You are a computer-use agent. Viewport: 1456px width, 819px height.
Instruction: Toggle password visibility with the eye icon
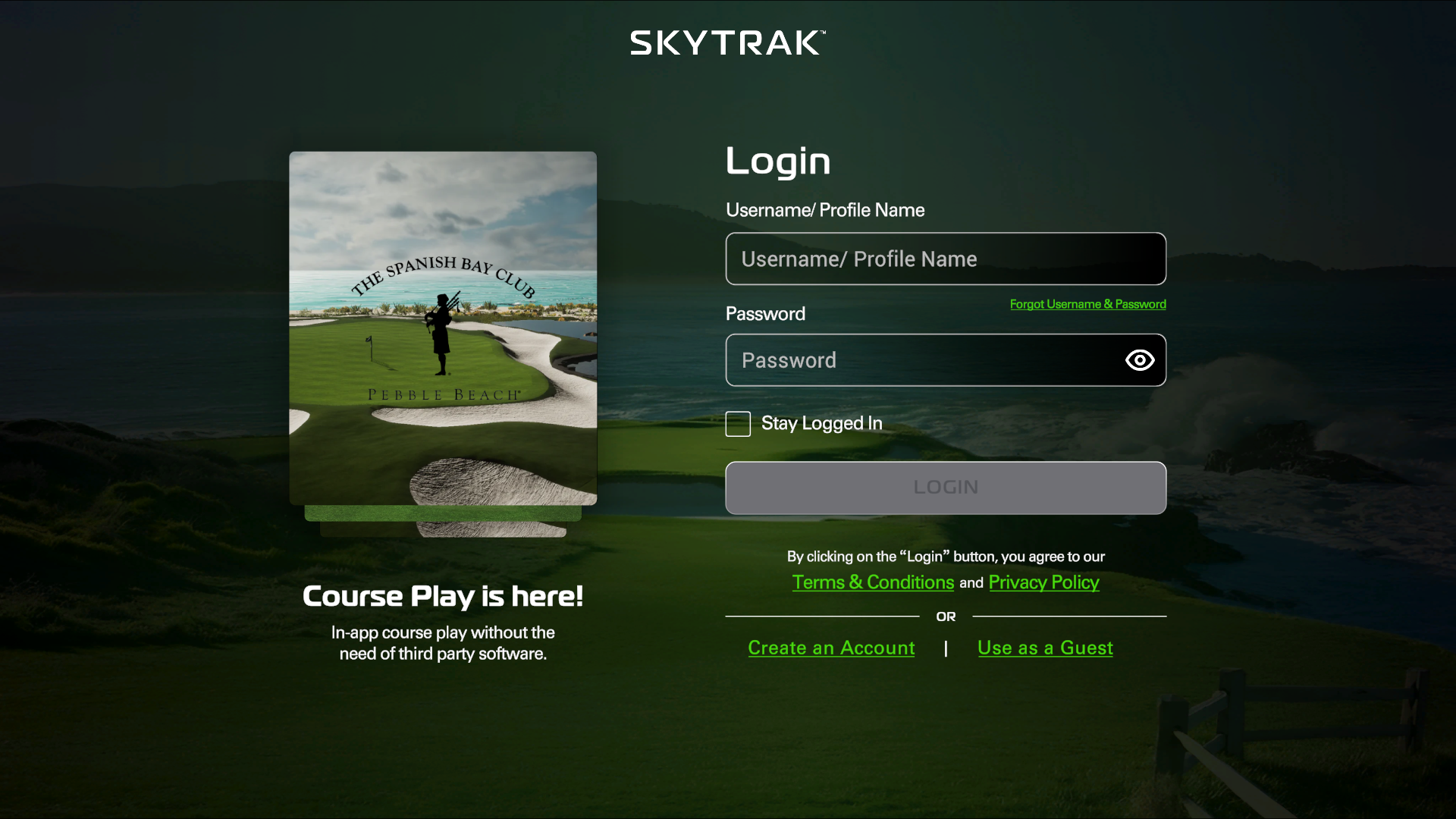(x=1140, y=360)
